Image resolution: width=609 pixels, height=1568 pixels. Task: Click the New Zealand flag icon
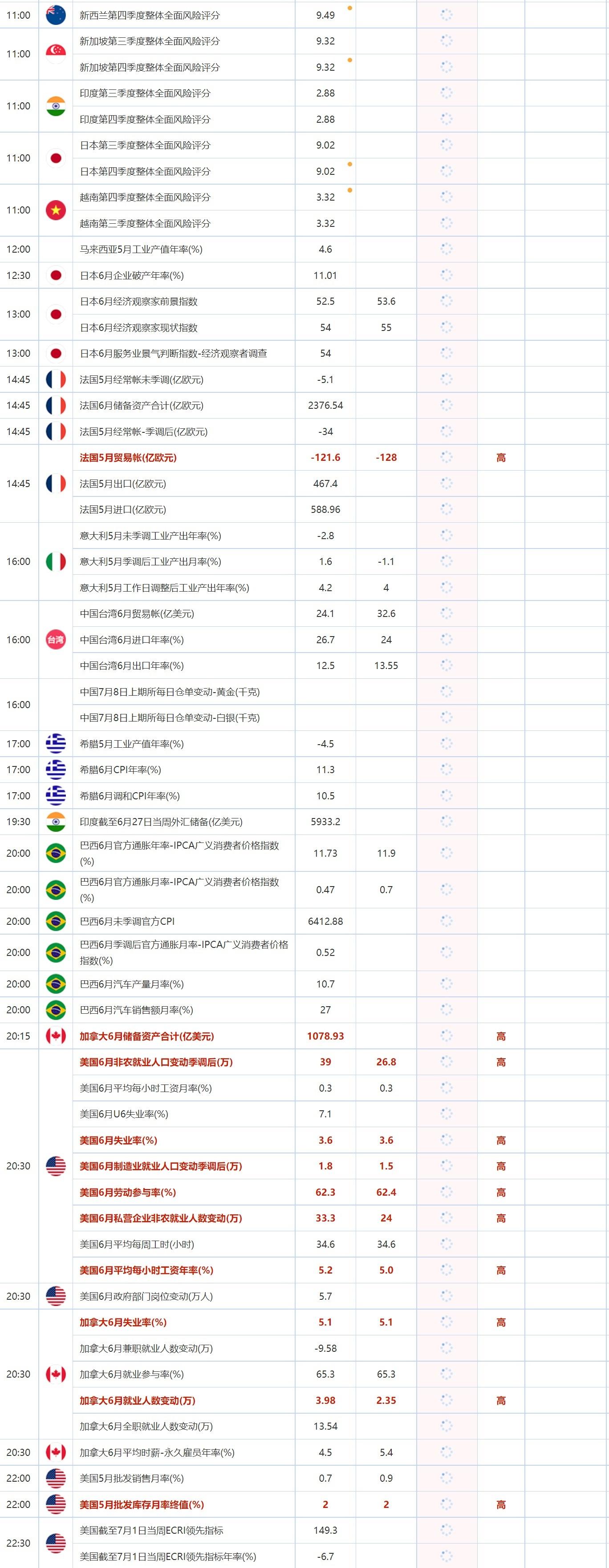[x=55, y=15]
